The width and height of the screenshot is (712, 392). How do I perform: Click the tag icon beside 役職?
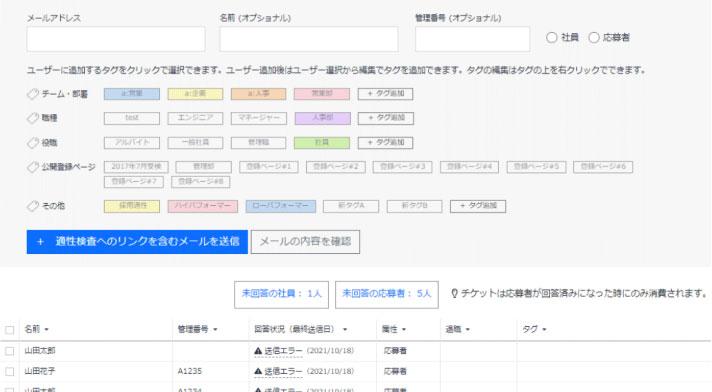[x=33, y=143]
